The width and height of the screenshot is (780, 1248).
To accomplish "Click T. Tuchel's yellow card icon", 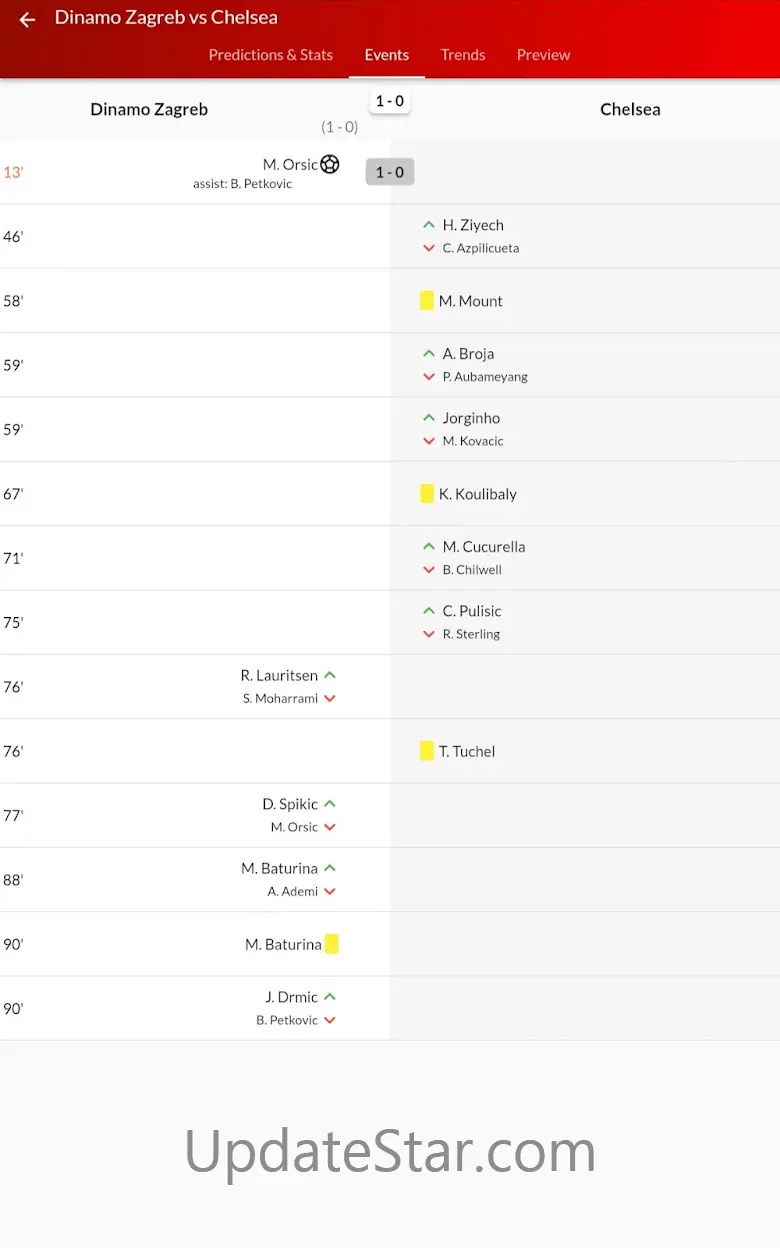I will point(427,751).
